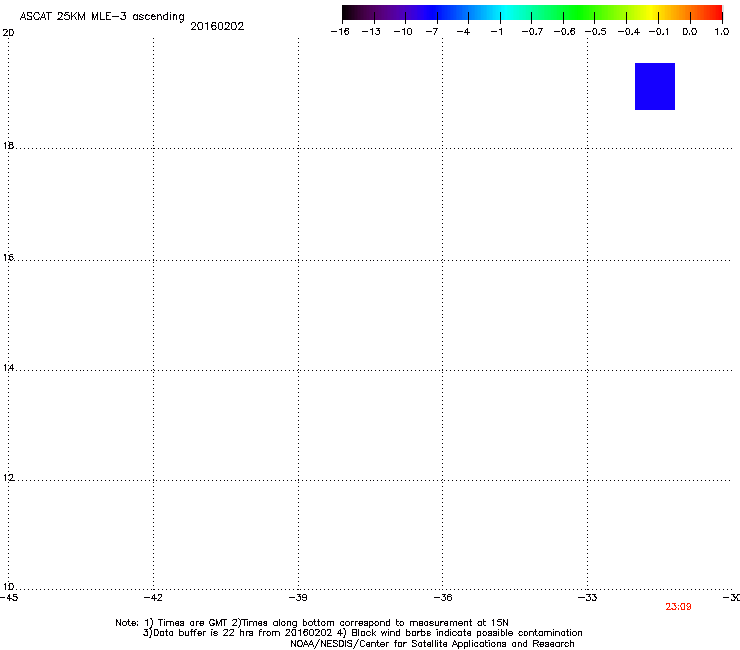Click the -1 value on color scale
This screenshot has height=650, width=740.
[496, 32]
